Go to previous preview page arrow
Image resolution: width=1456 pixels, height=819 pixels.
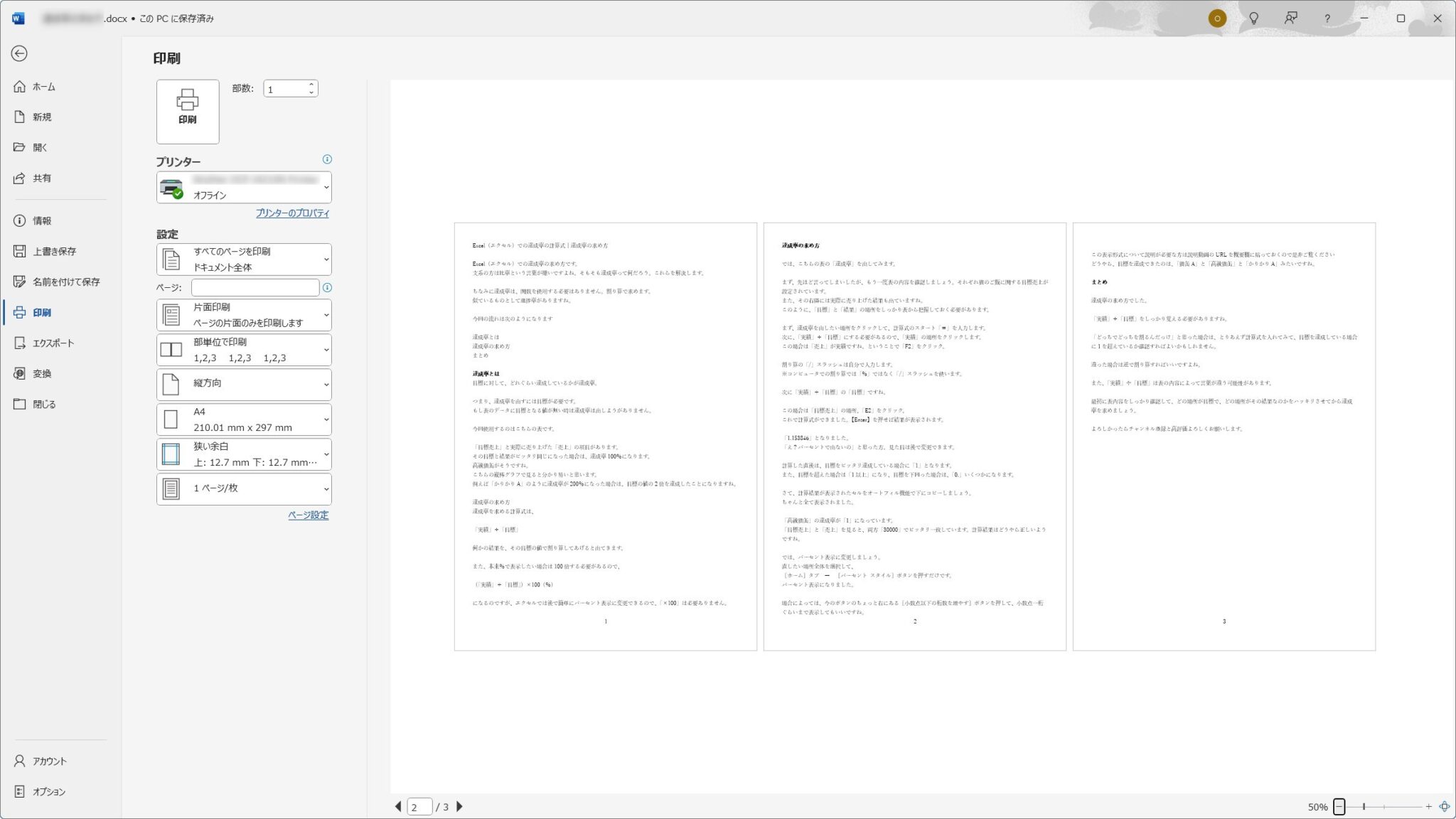[x=398, y=806]
